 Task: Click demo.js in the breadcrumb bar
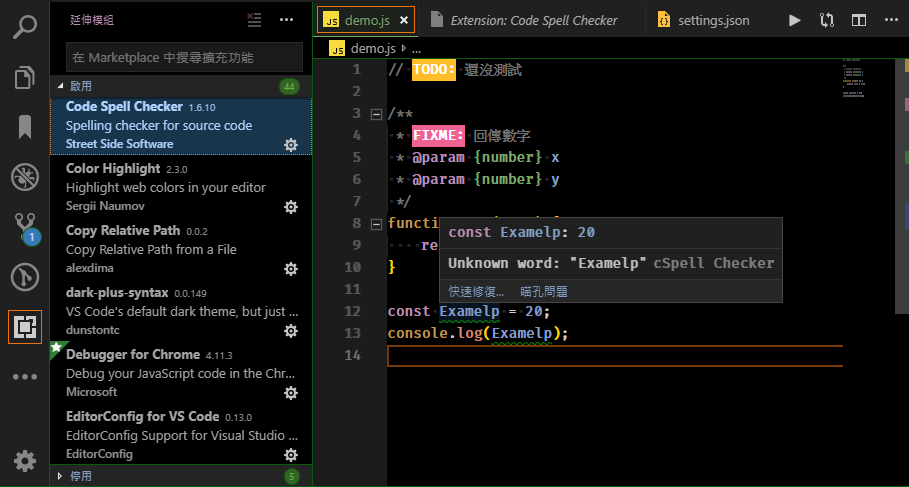pos(373,49)
